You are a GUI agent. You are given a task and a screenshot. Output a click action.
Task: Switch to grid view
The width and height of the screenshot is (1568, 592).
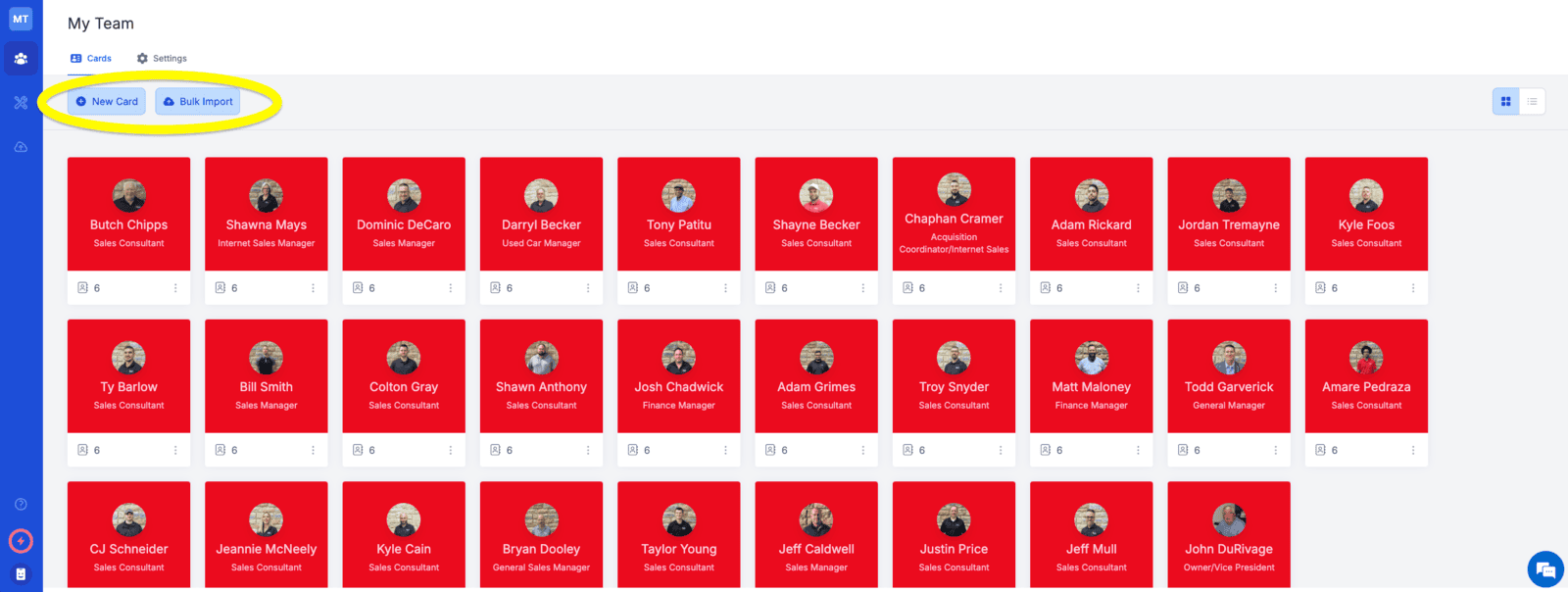click(x=1505, y=101)
